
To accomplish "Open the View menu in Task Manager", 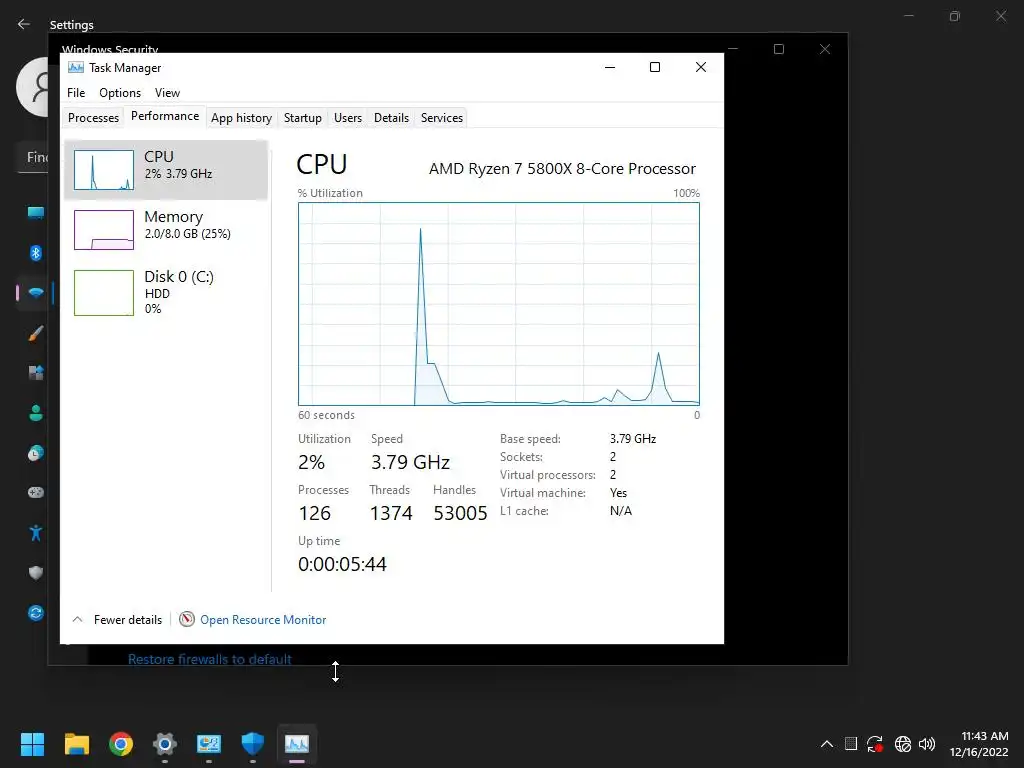I will (x=167, y=93).
